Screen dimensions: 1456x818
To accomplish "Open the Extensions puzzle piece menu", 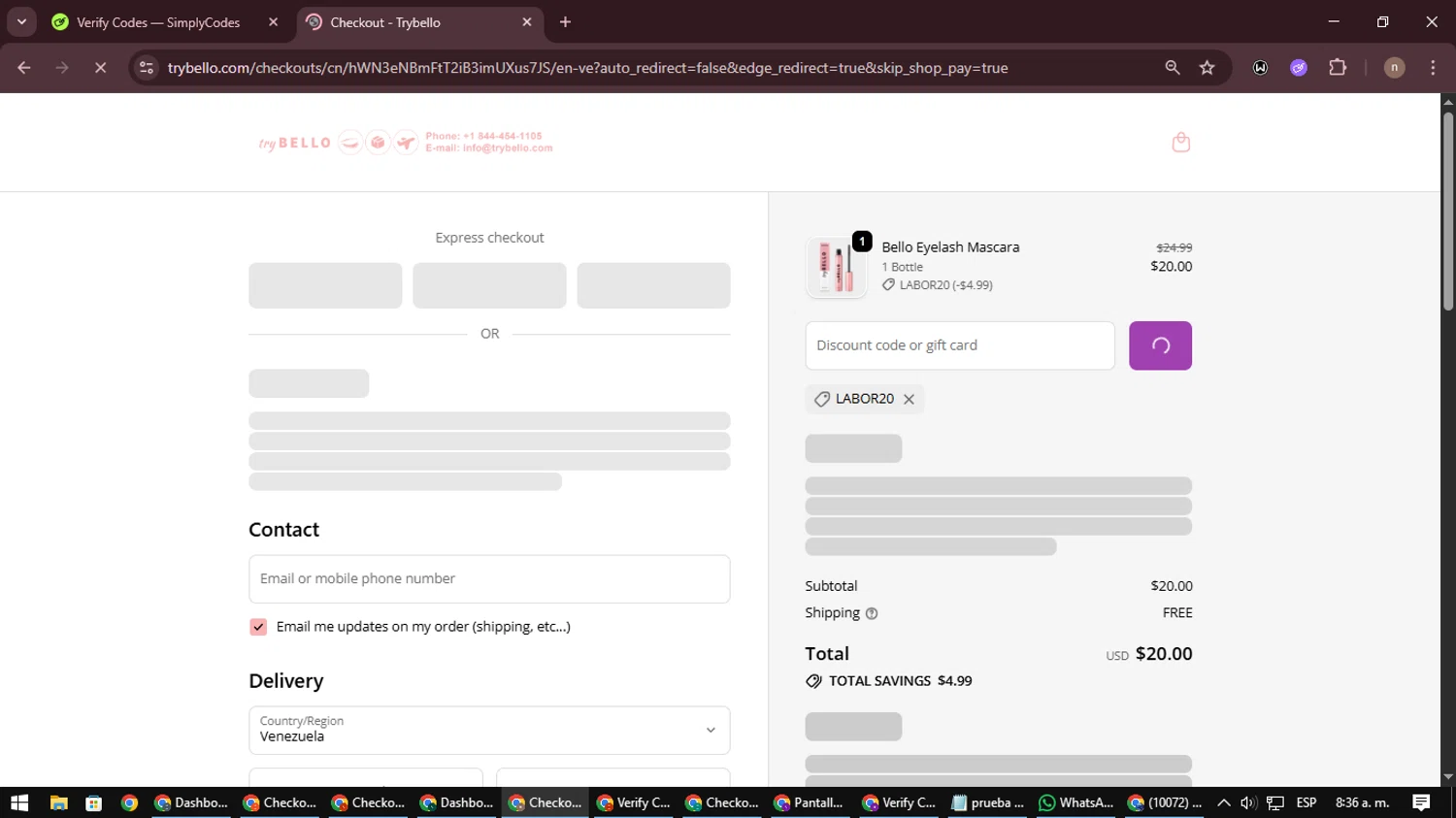I will [1338, 68].
